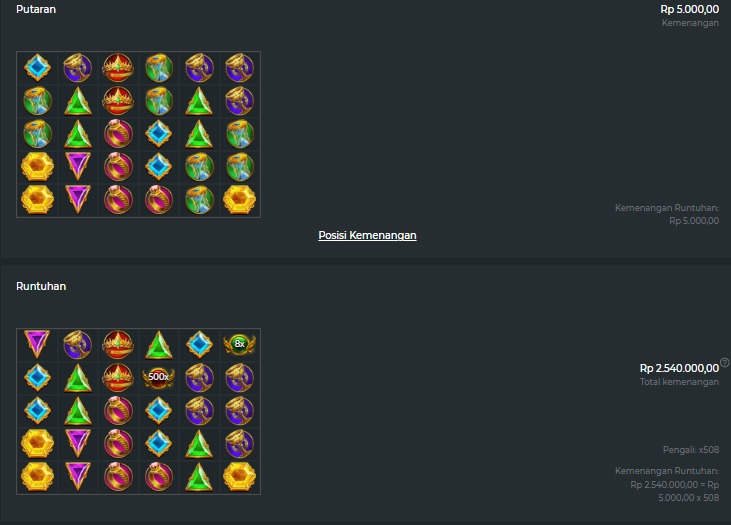Click pink ring left of green triangle, Runtuhan bottom row
Screen dimensions: 731x525
click(x=159, y=477)
